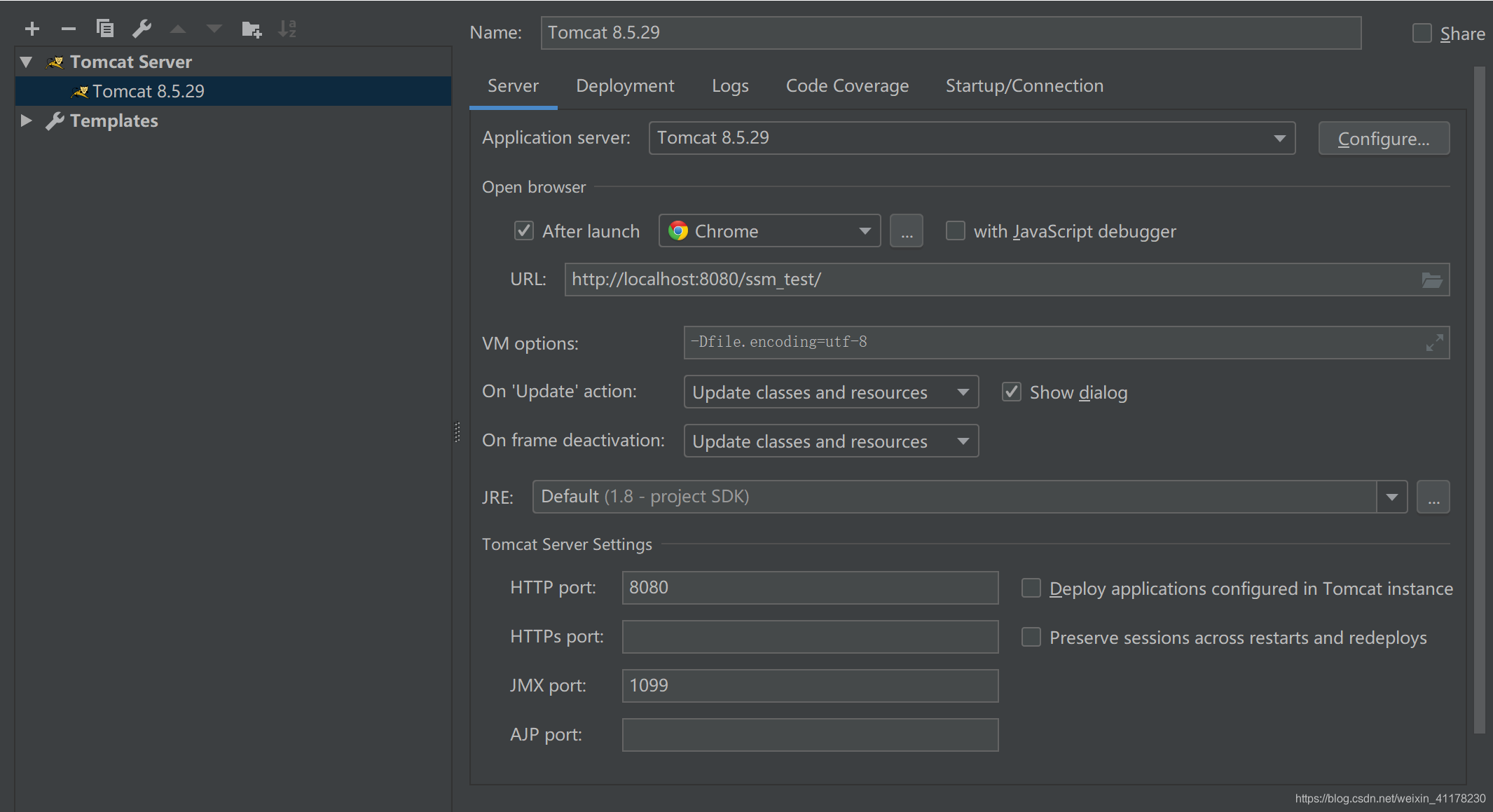Open the Chrome browser dropdown
This screenshot has width=1493, height=812.
pos(769,231)
